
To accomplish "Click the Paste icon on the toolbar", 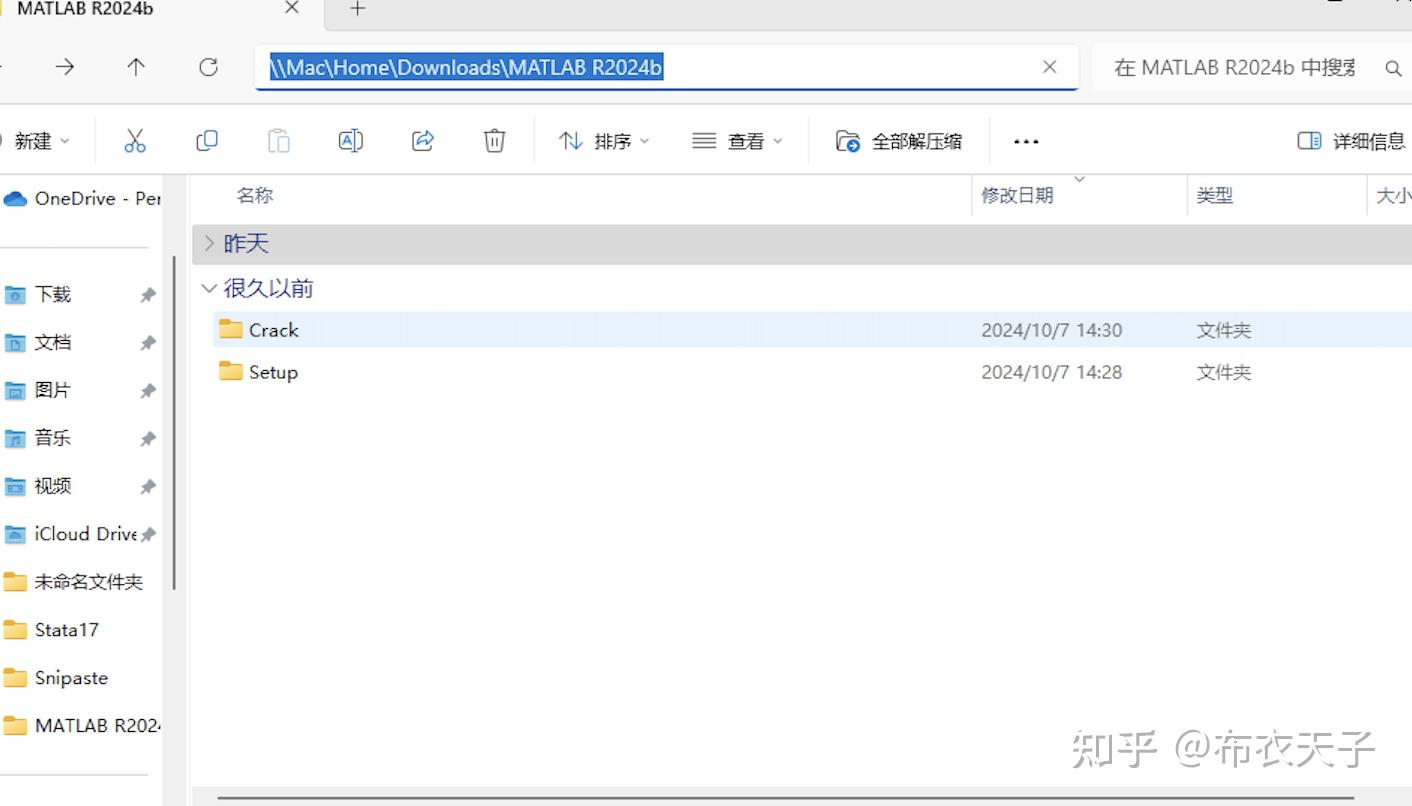I will click(279, 140).
